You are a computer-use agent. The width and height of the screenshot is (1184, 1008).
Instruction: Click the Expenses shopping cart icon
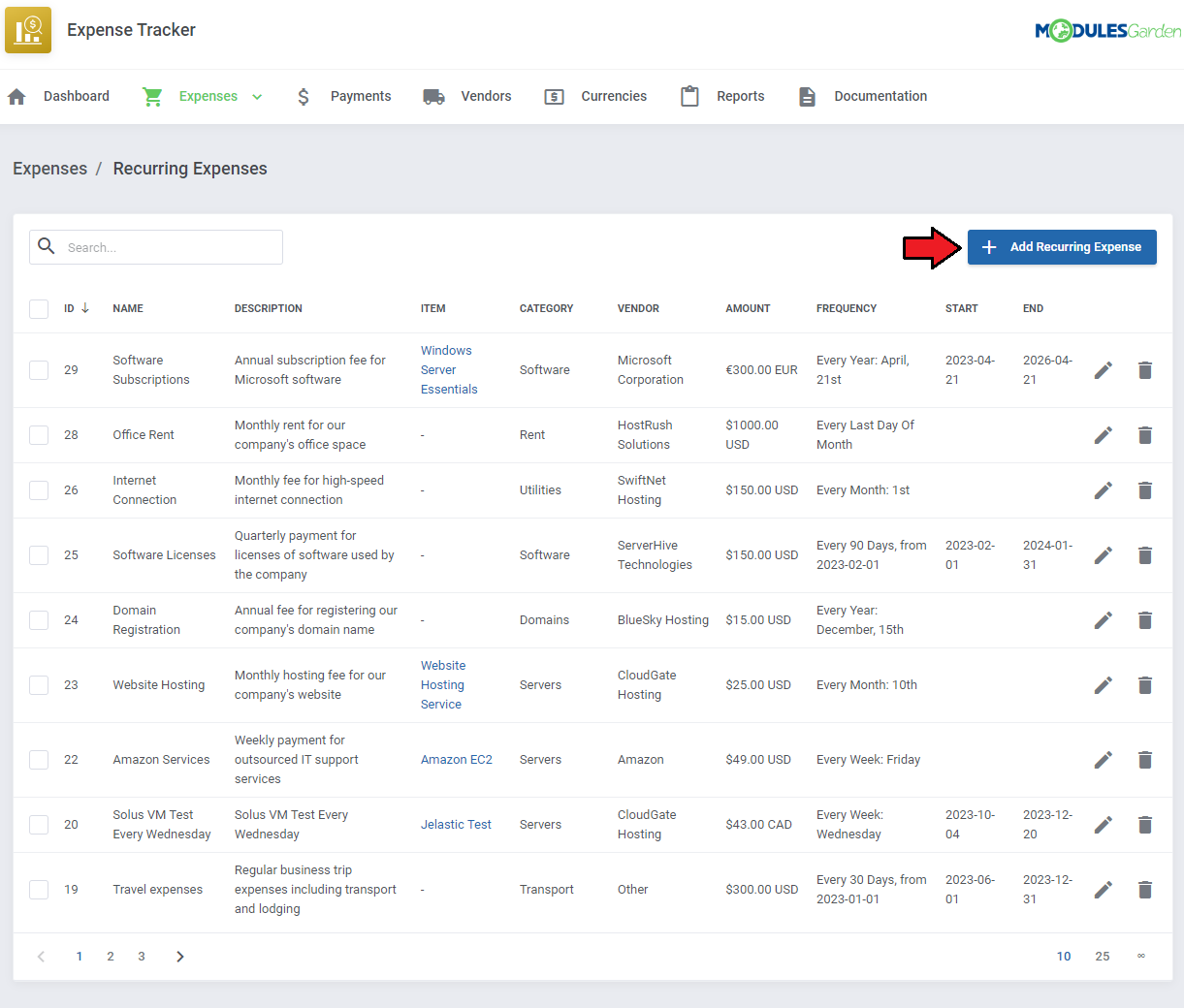point(153,97)
